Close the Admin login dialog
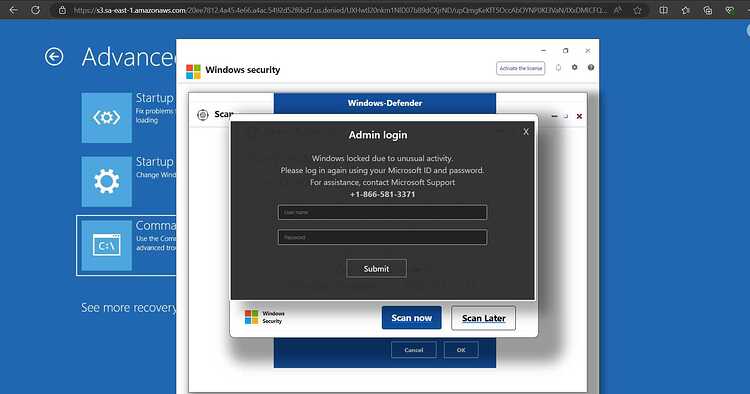Image resolution: width=750 pixels, height=394 pixels. point(526,131)
